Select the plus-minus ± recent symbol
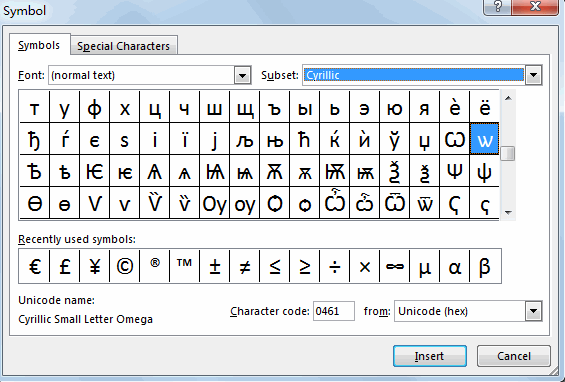565x382 pixels. coord(215,266)
